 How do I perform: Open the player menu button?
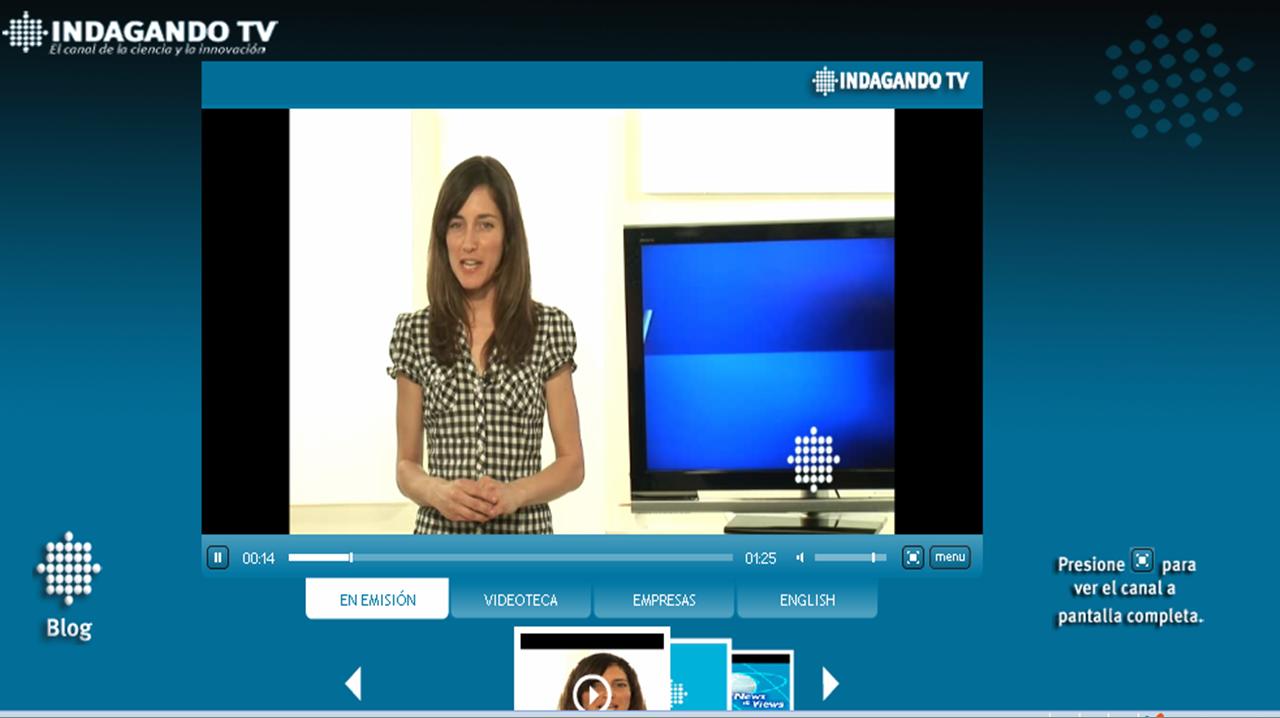coord(949,558)
